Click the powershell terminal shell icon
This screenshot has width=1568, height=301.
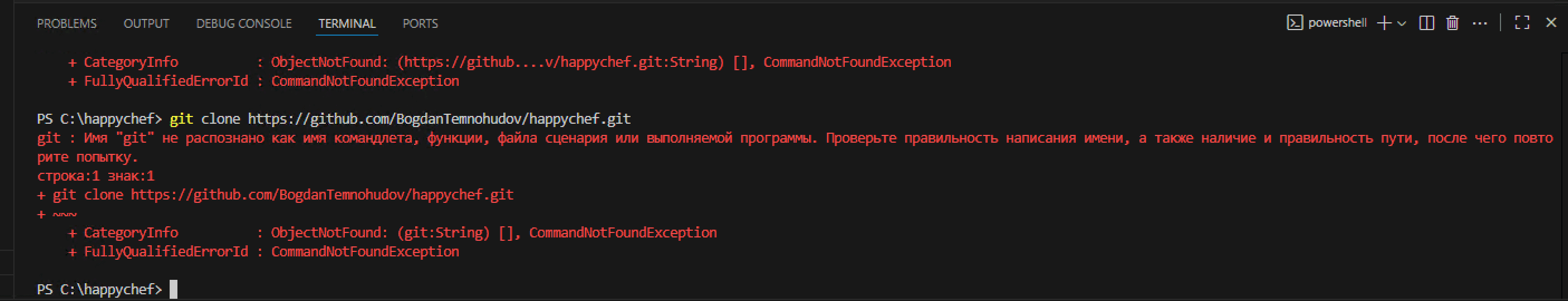1295,23
